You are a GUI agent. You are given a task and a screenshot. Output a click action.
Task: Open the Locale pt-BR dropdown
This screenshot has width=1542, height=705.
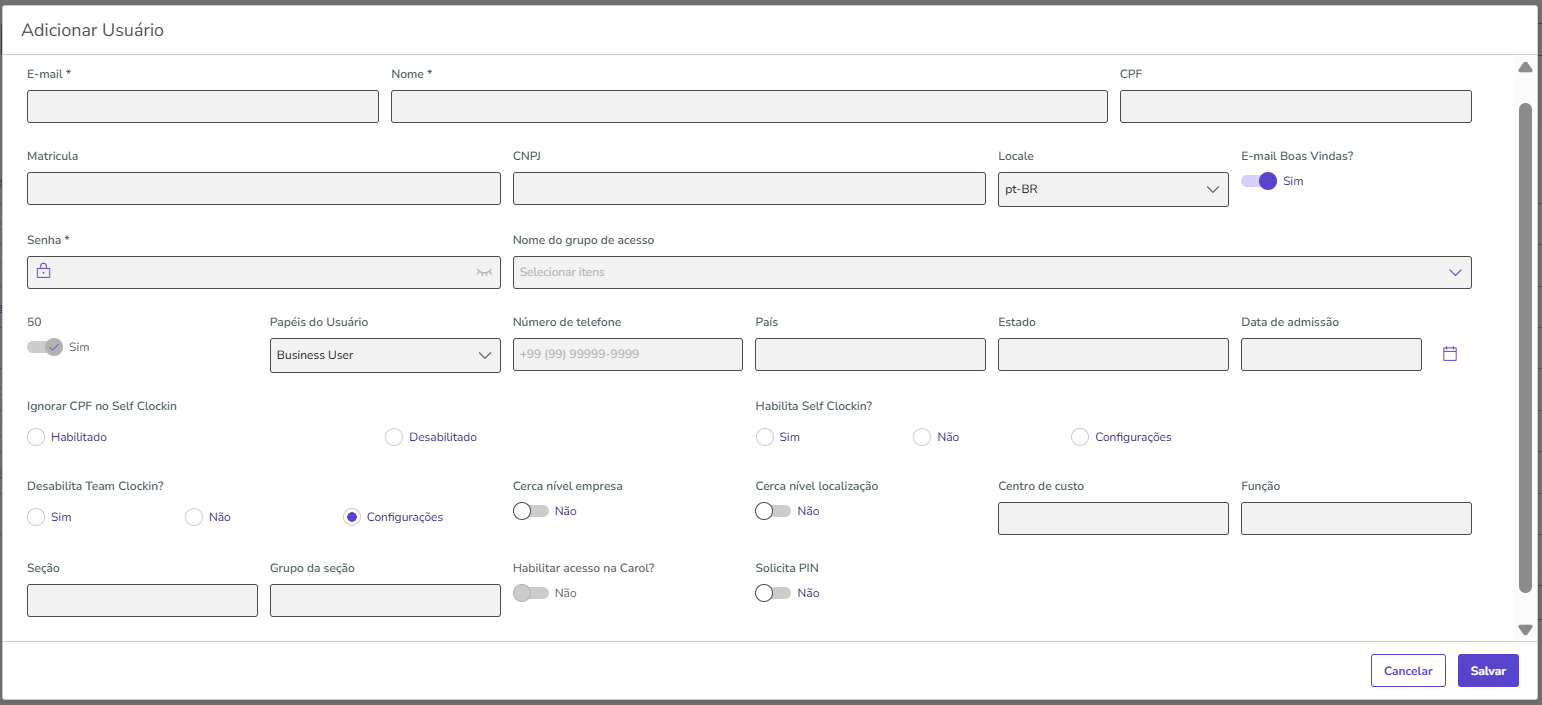[x=1112, y=189]
